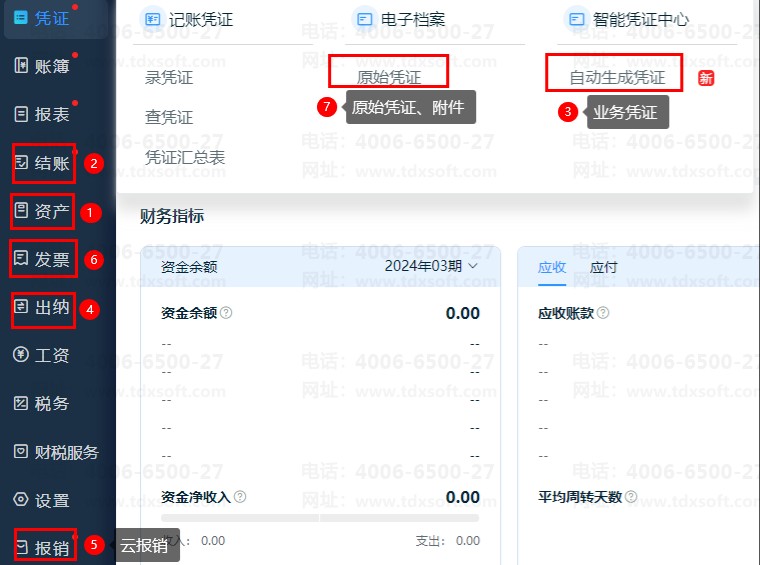Click the 税务 tax icon in sidebar
The image size is (760, 565).
point(21,403)
